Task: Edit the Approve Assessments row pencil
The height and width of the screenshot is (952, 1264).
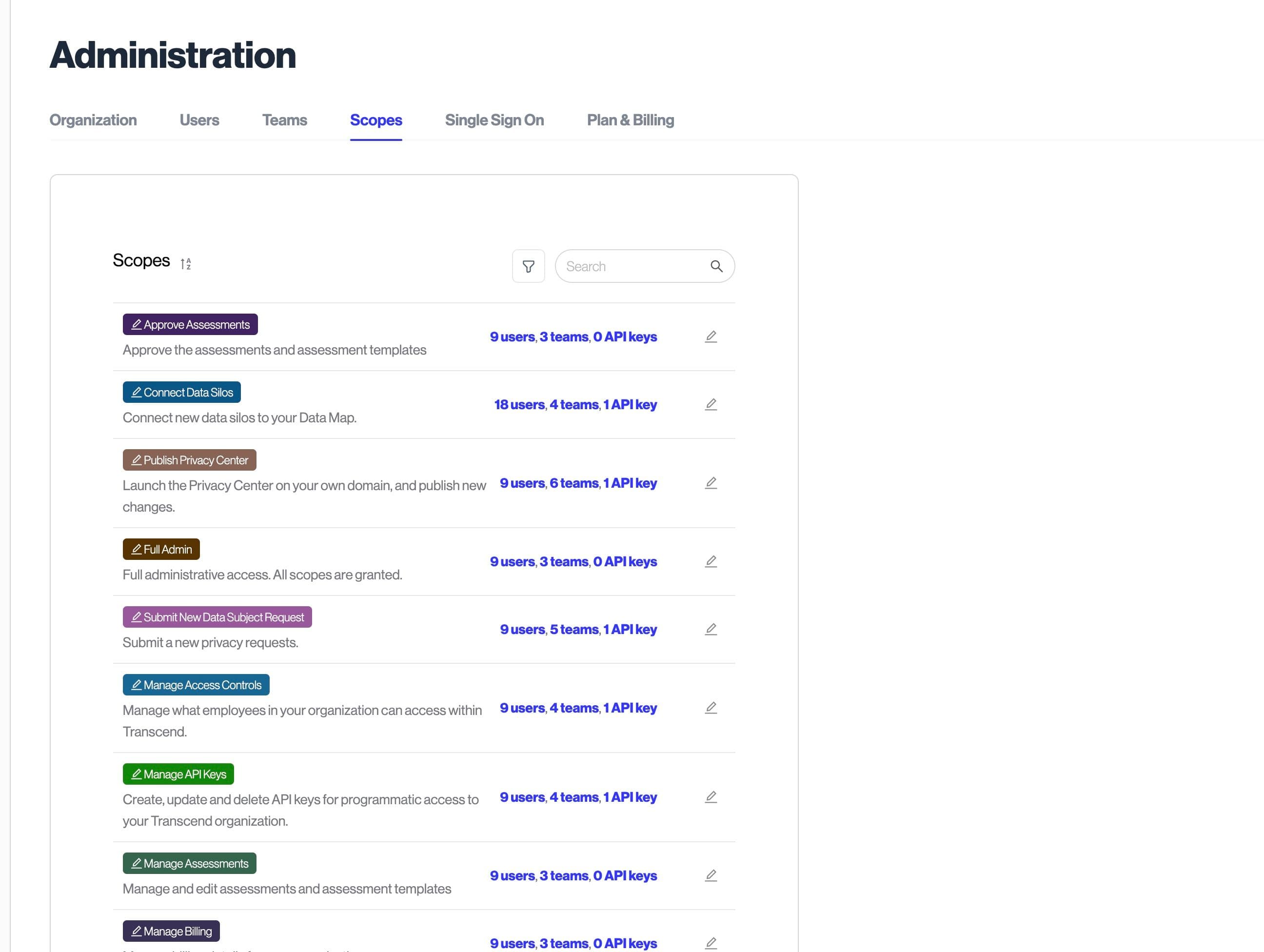Action: coord(711,337)
